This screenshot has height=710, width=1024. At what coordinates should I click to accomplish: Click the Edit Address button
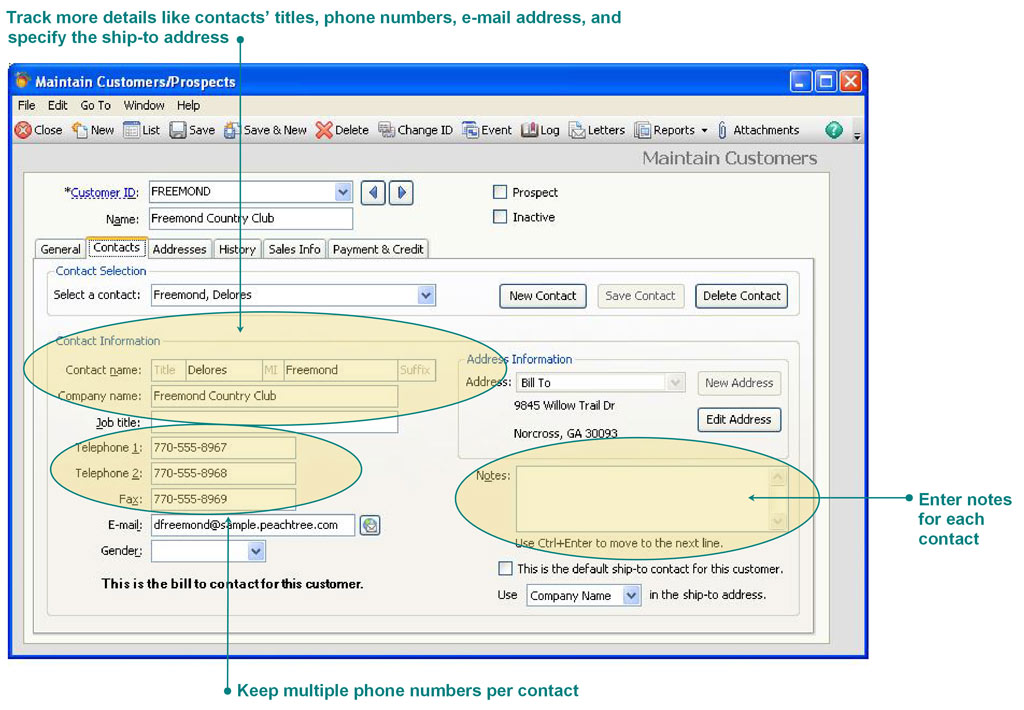tap(739, 419)
